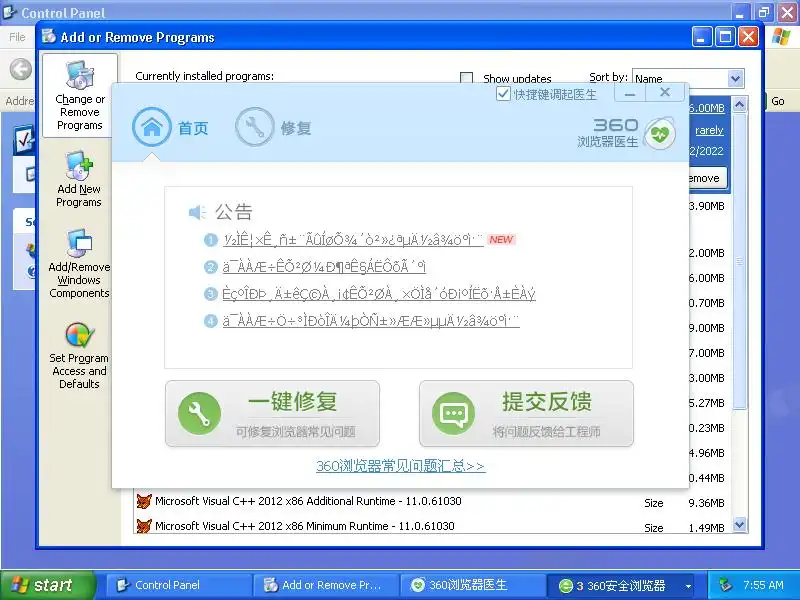Viewport: 800px width, 600px height.
Task: Expand the 360安全浏览器 taskbar group
Action: pos(688,586)
